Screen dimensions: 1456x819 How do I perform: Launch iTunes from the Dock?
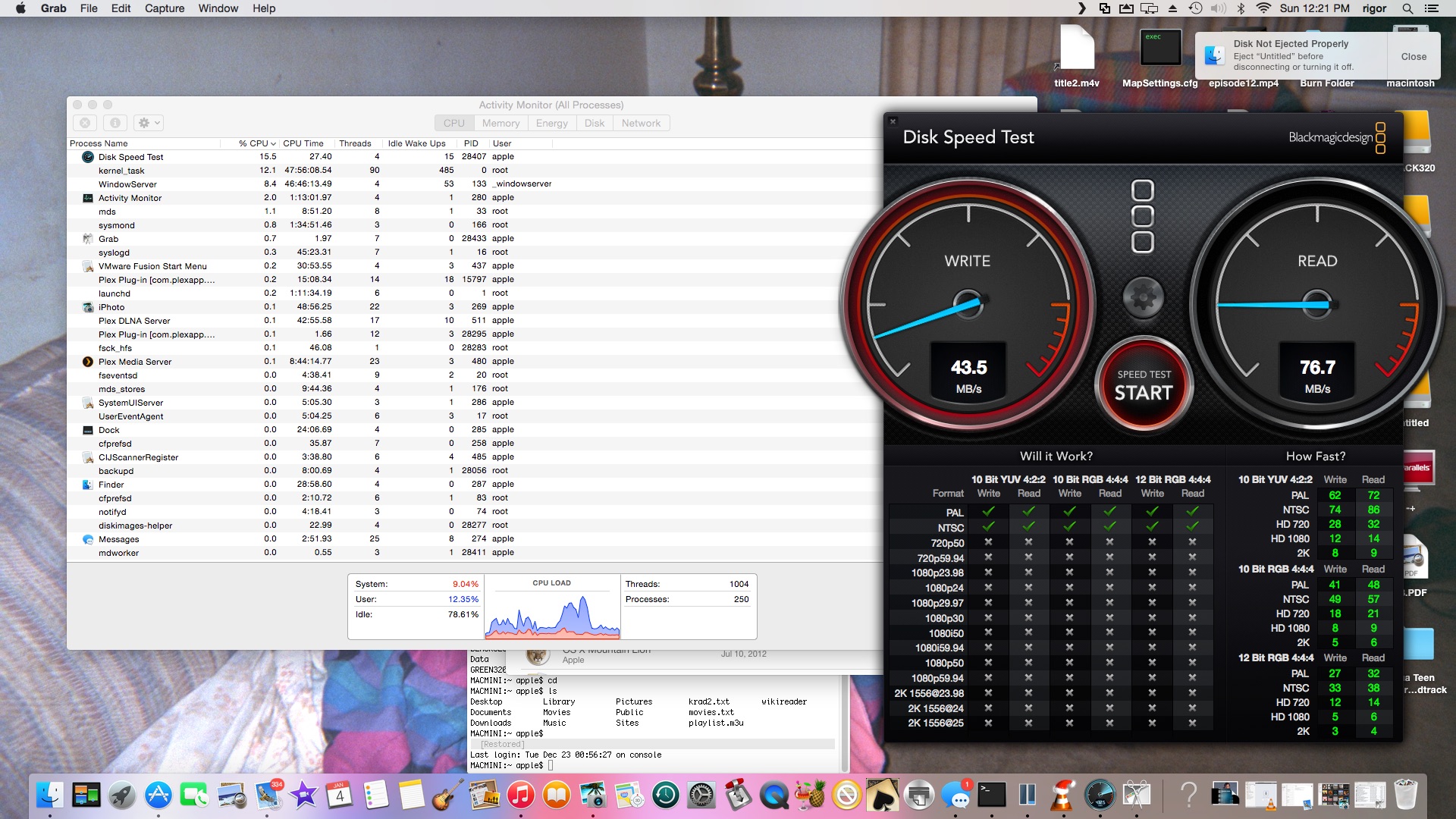520,795
